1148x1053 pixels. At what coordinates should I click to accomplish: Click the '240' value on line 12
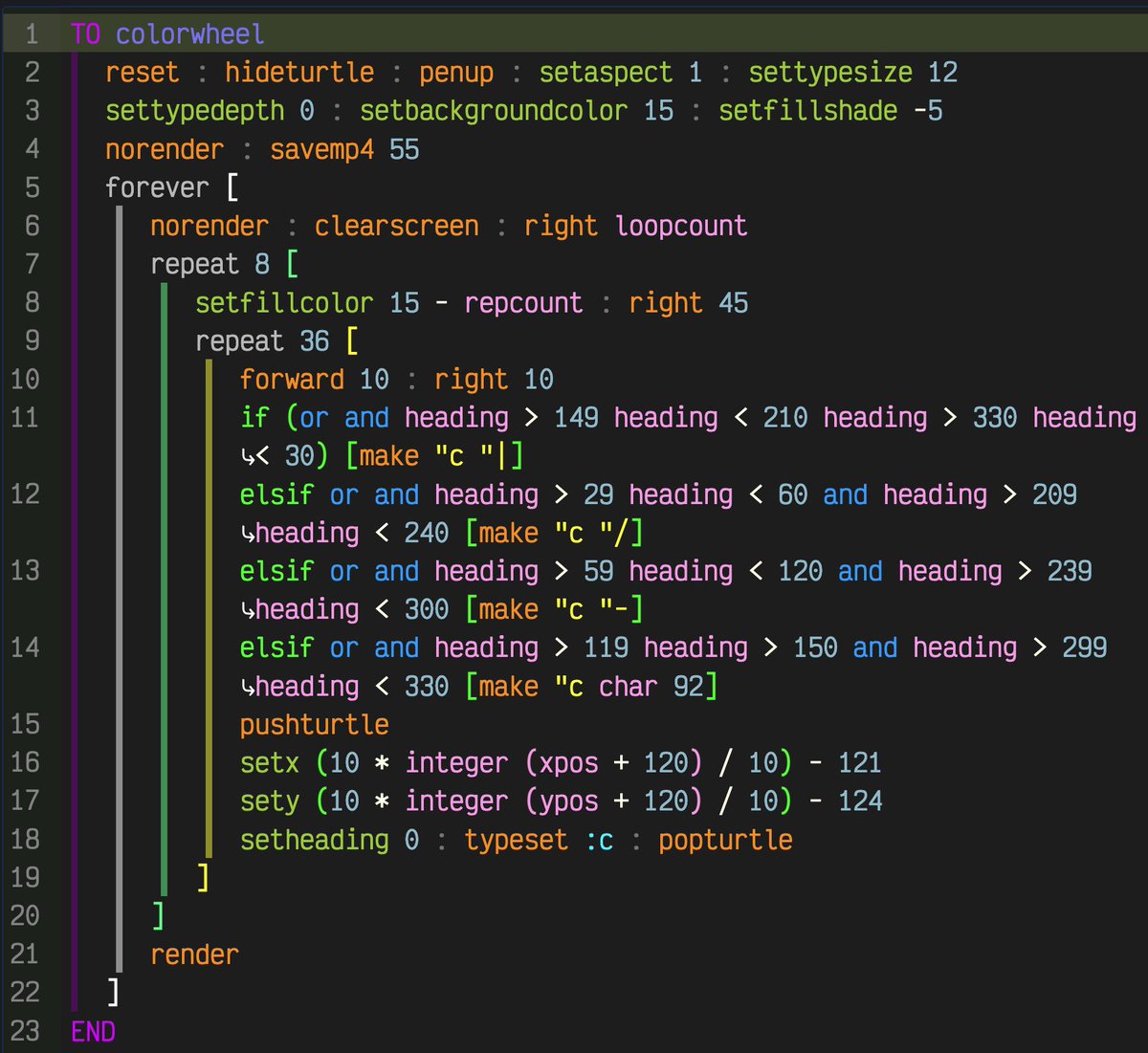[x=427, y=533]
